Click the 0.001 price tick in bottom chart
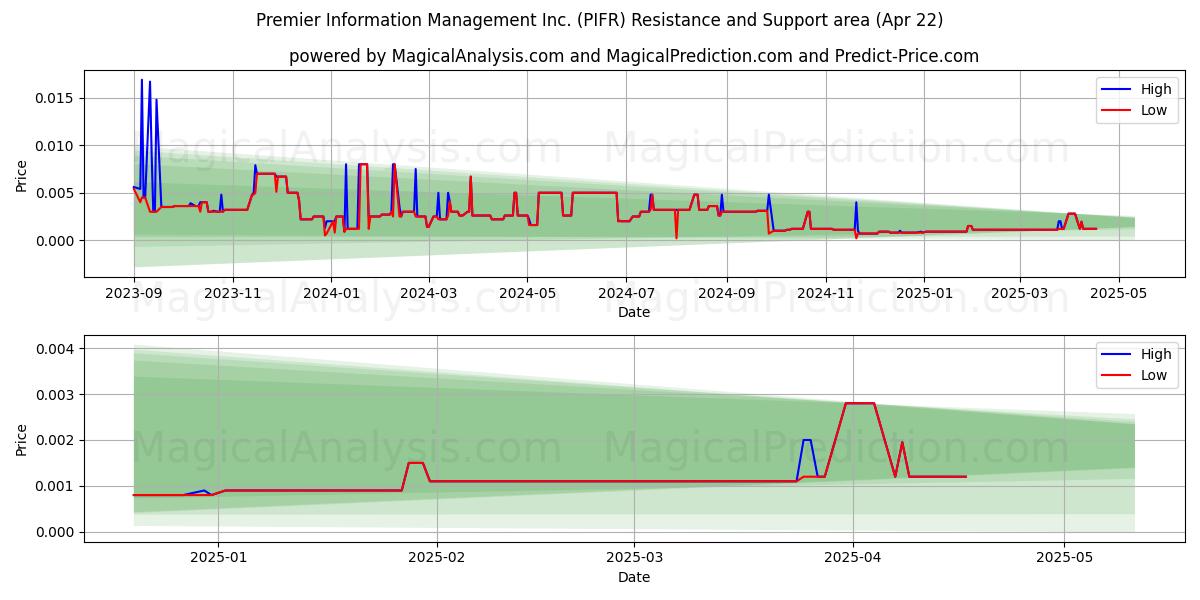1200x600 pixels. pos(56,487)
